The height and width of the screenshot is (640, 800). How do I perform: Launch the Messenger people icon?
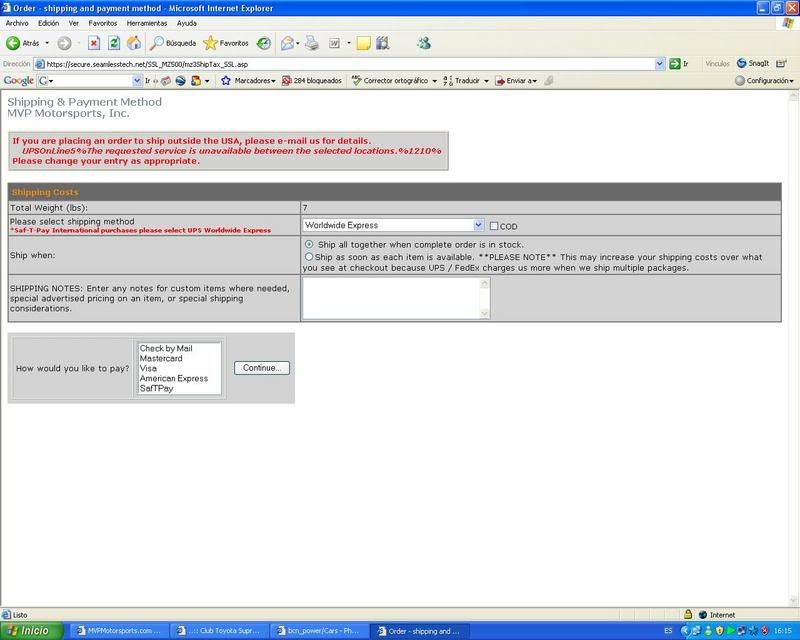(423, 43)
